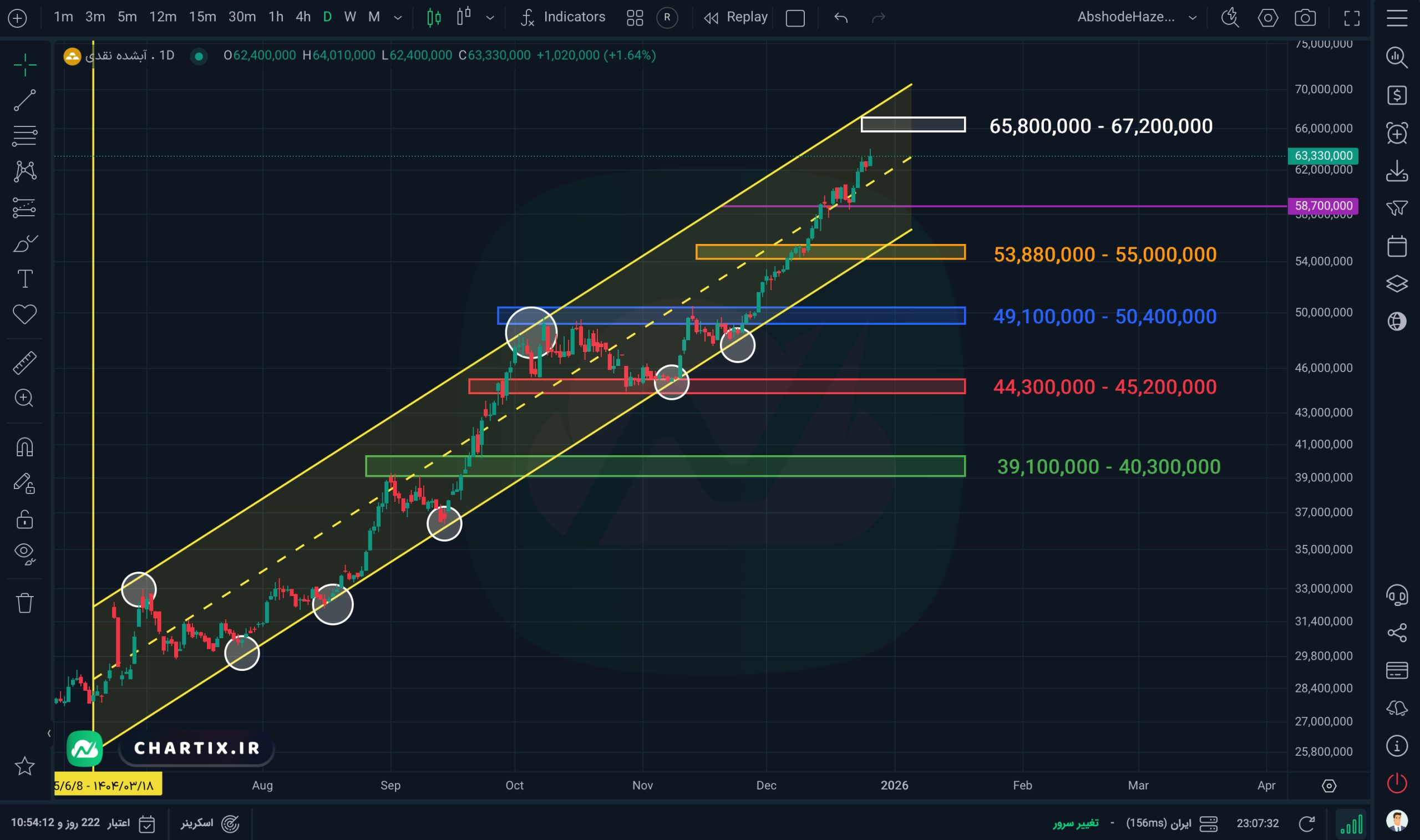Image resolution: width=1420 pixels, height=840 pixels.
Task: Open the chart style dropdown arrow
Action: (490, 18)
